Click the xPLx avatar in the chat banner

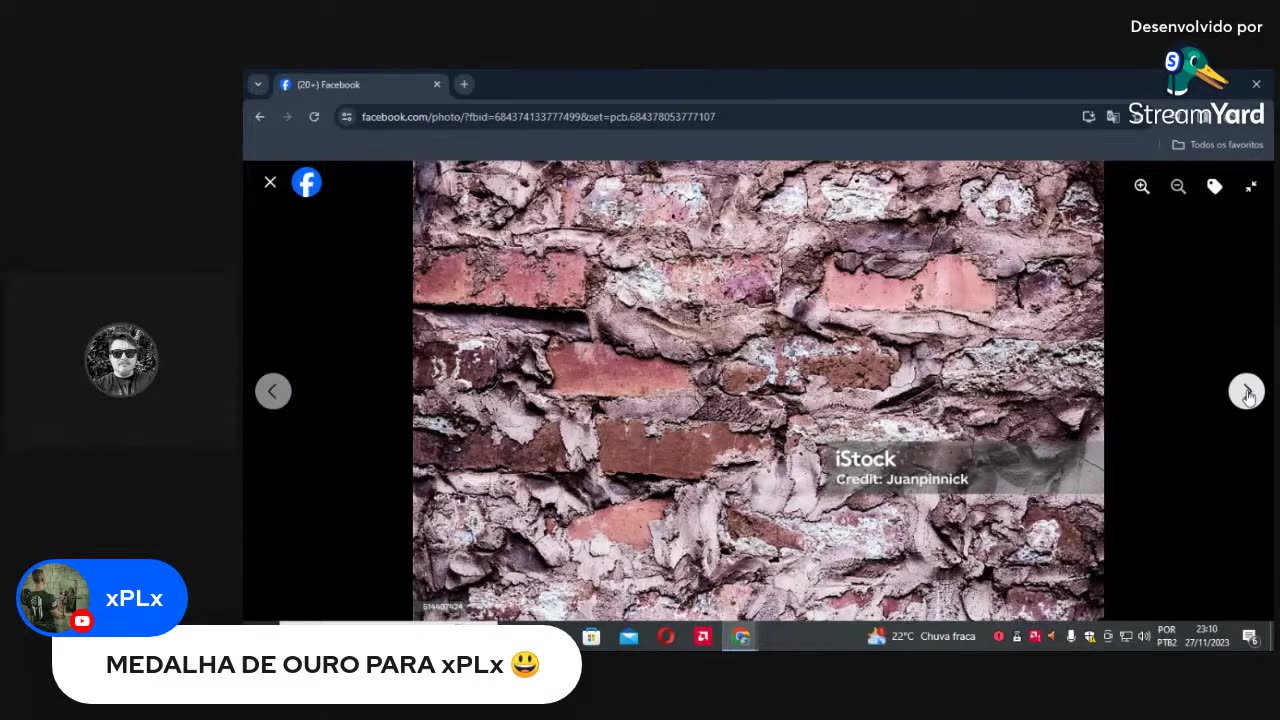[54, 598]
